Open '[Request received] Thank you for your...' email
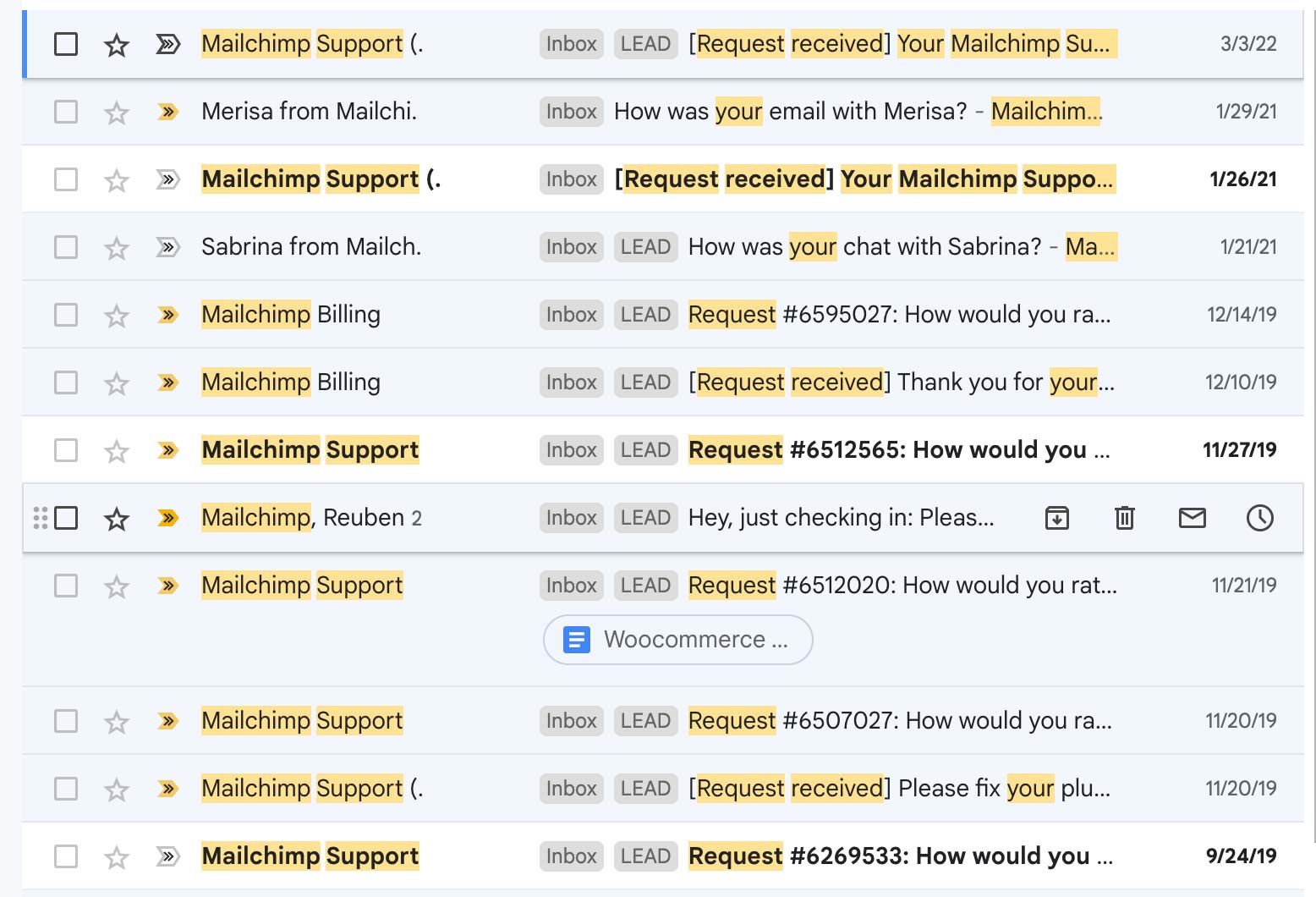The image size is (1316, 897). point(902,382)
